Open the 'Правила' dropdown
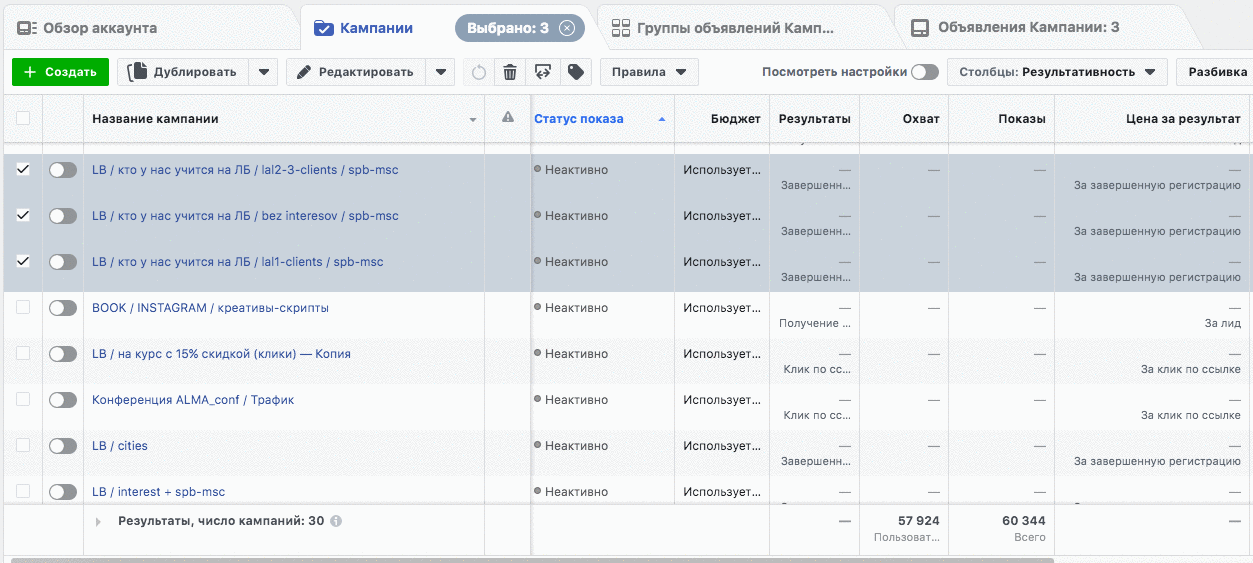Screen dimensions: 1253x563 pos(649,72)
